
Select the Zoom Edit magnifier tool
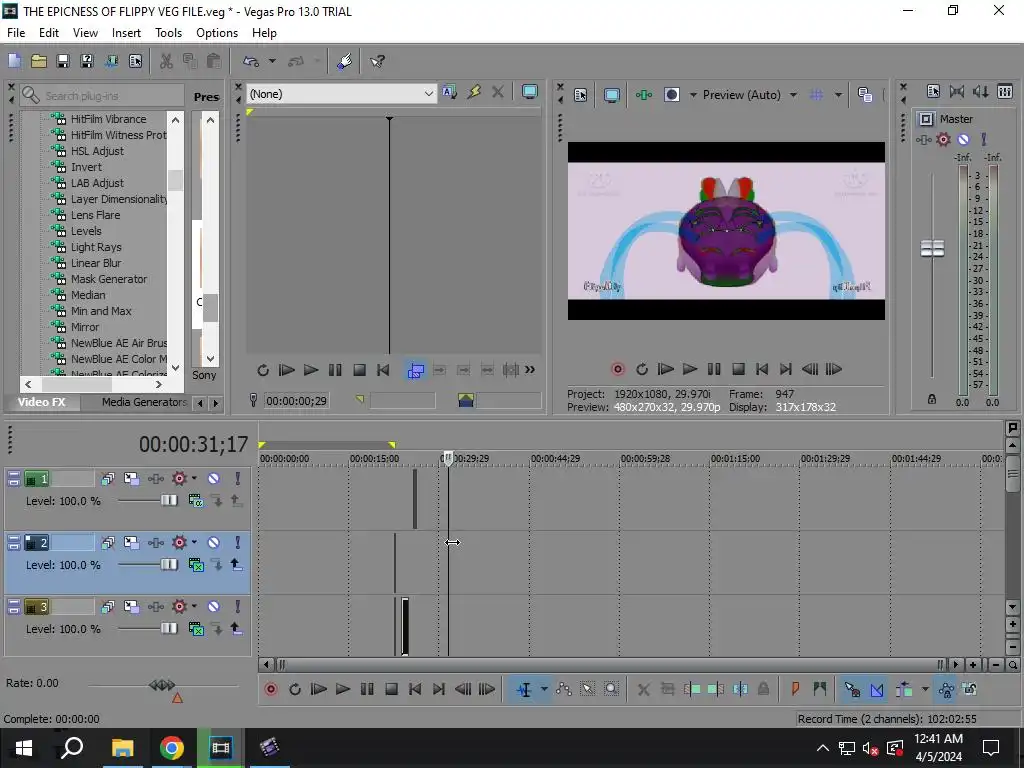coord(611,689)
